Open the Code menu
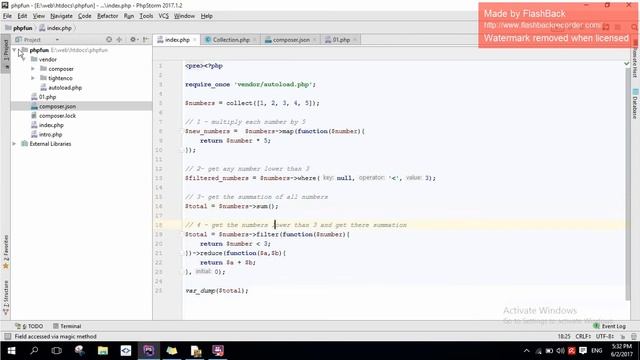This screenshot has height=360, width=640. pos(84,16)
